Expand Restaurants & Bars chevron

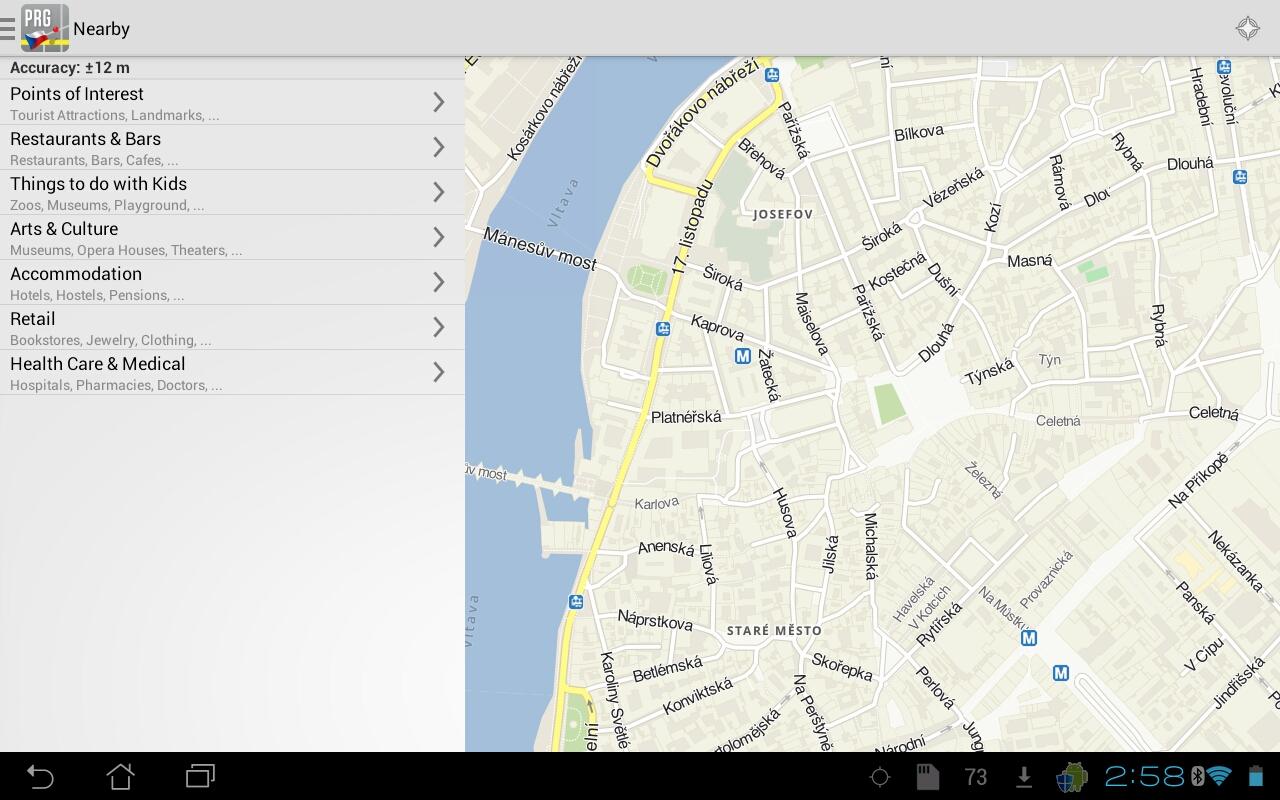[x=438, y=147]
